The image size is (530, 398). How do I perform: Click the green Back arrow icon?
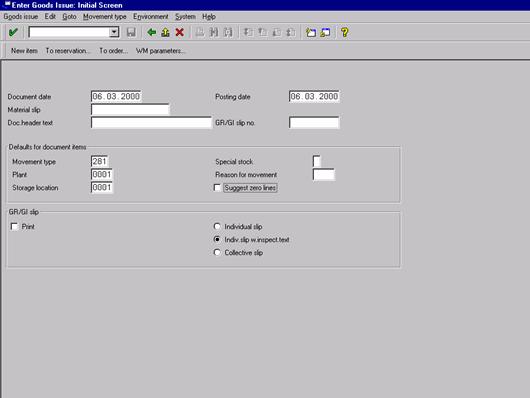coord(151,32)
